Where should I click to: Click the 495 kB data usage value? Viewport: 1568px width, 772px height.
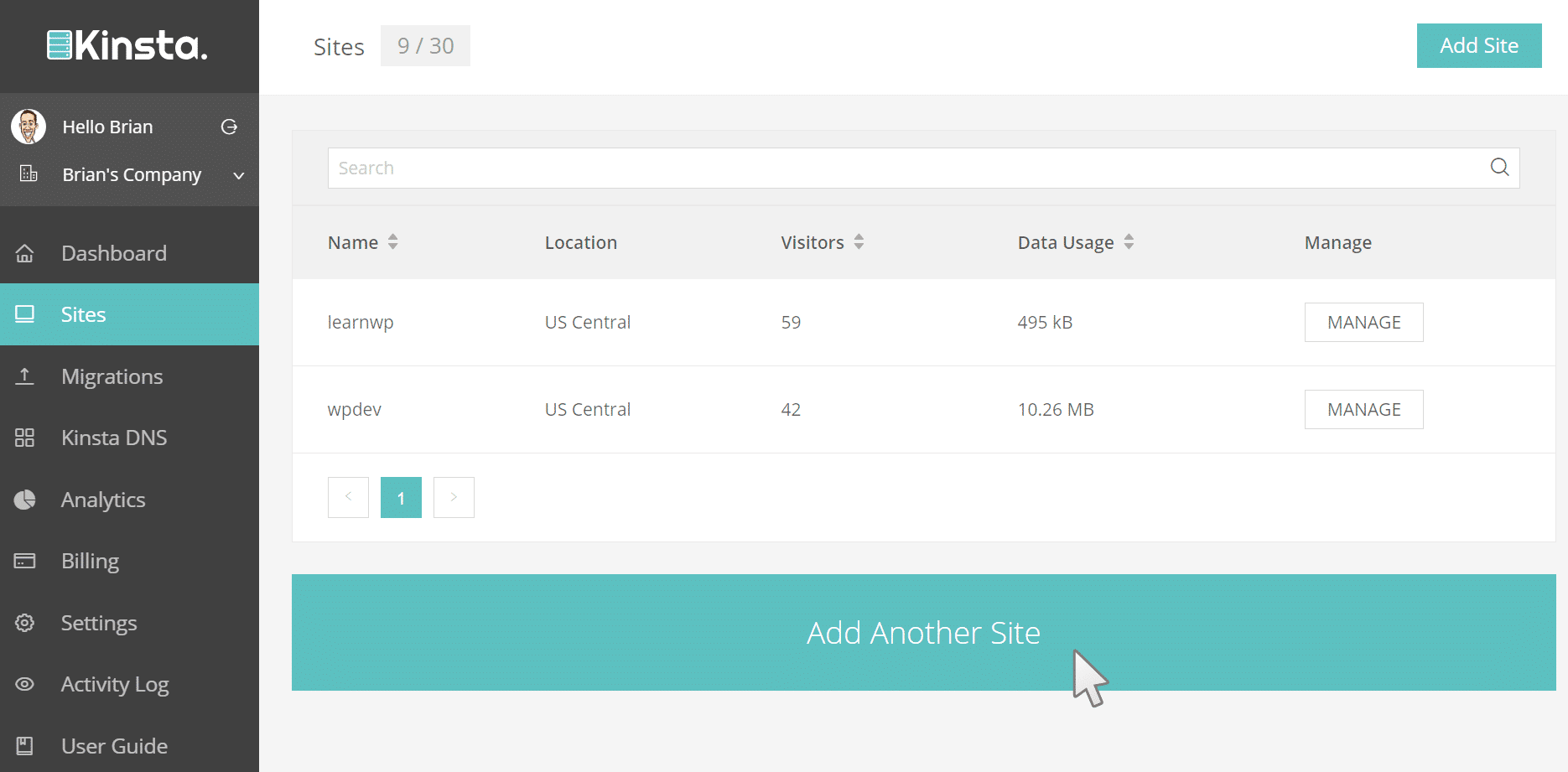(1045, 322)
